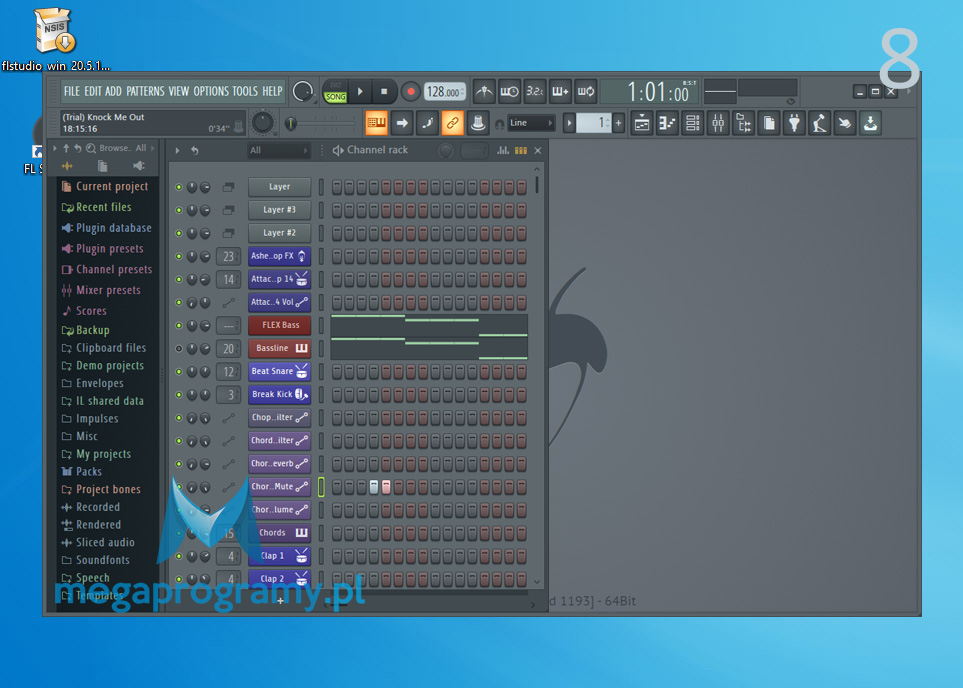Click the wait-for-input keyboard-clock icon
This screenshot has width=963, height=688.
pos(509,92)
